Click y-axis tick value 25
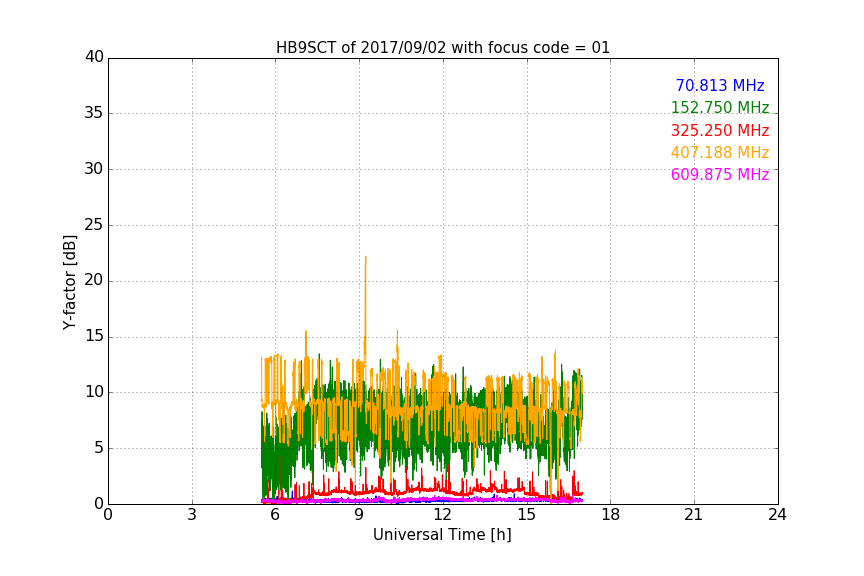This screenshot has width=864, height=576. click(x=94, y=225)
